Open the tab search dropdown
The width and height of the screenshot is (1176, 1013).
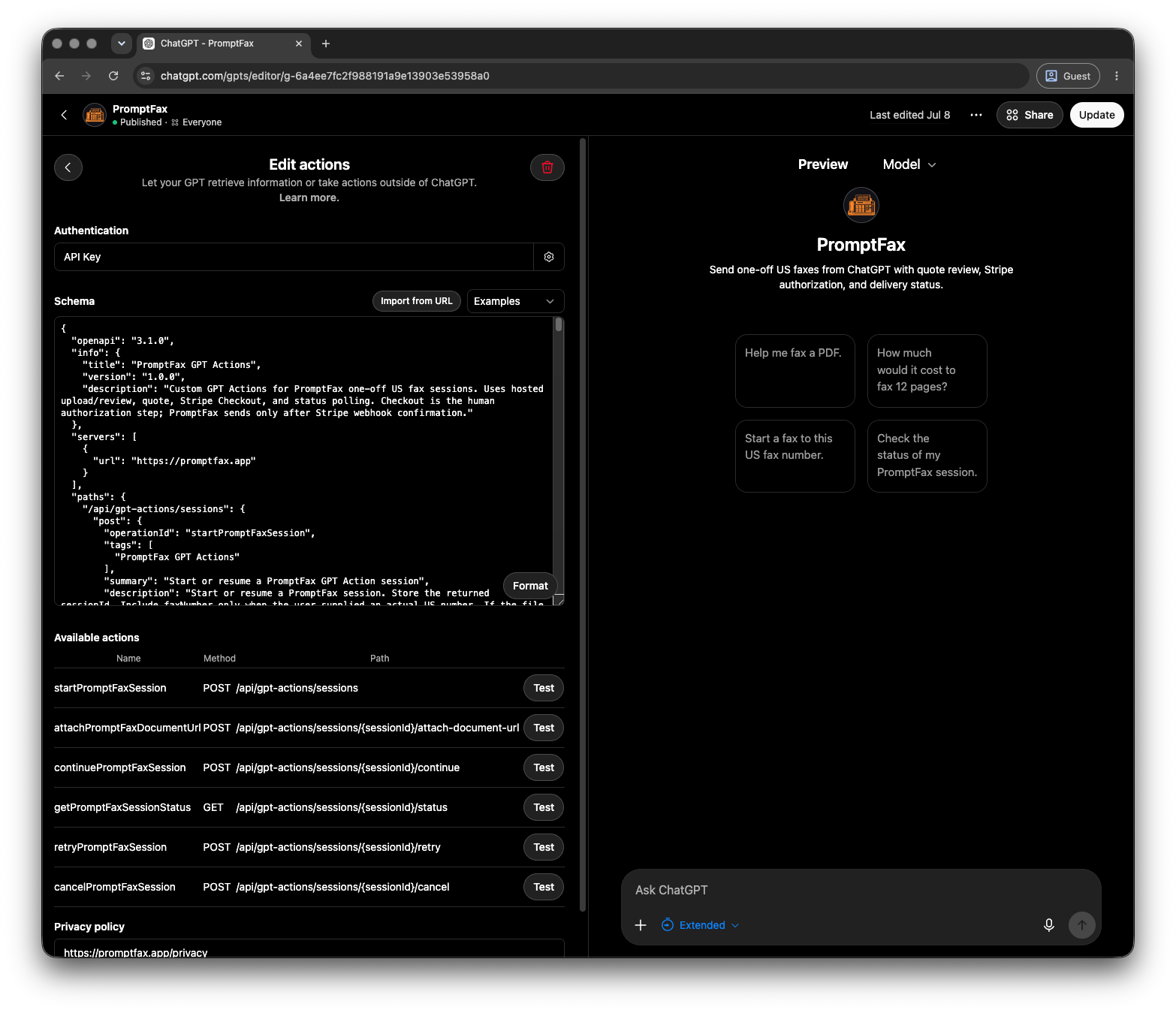click(x=122, y=44)
